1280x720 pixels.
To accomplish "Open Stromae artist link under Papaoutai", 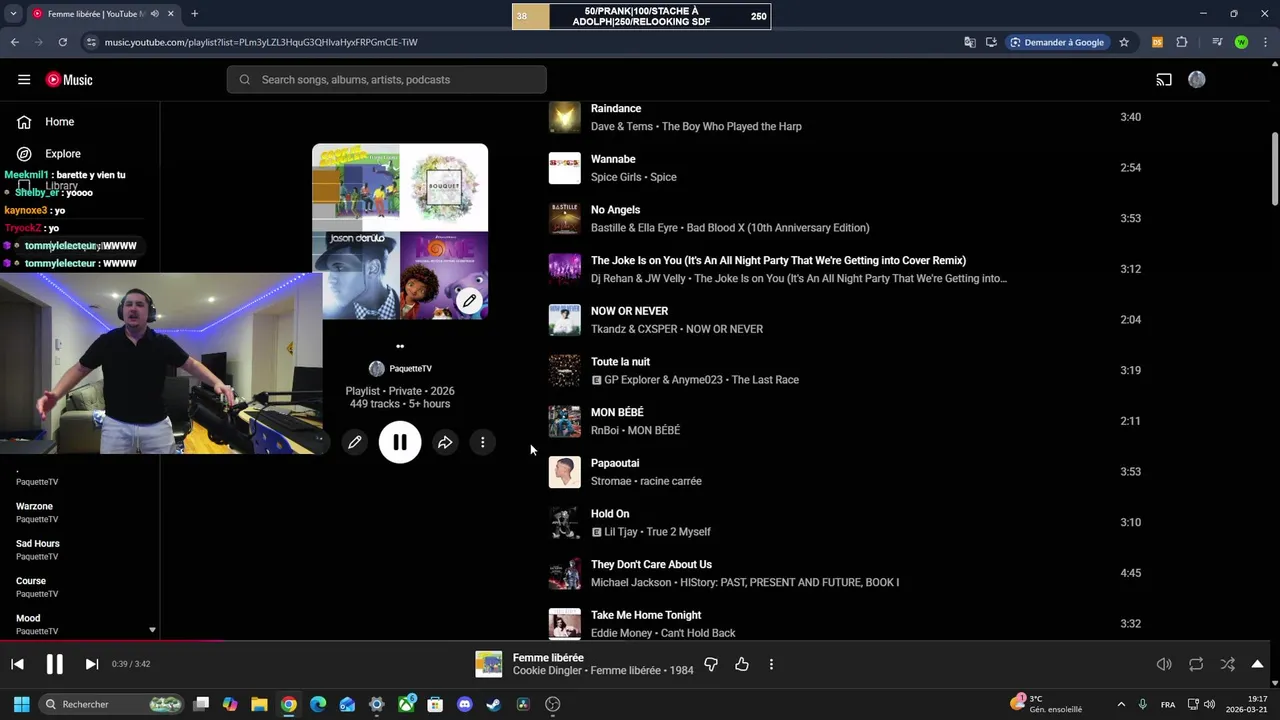I will point(612,481).
